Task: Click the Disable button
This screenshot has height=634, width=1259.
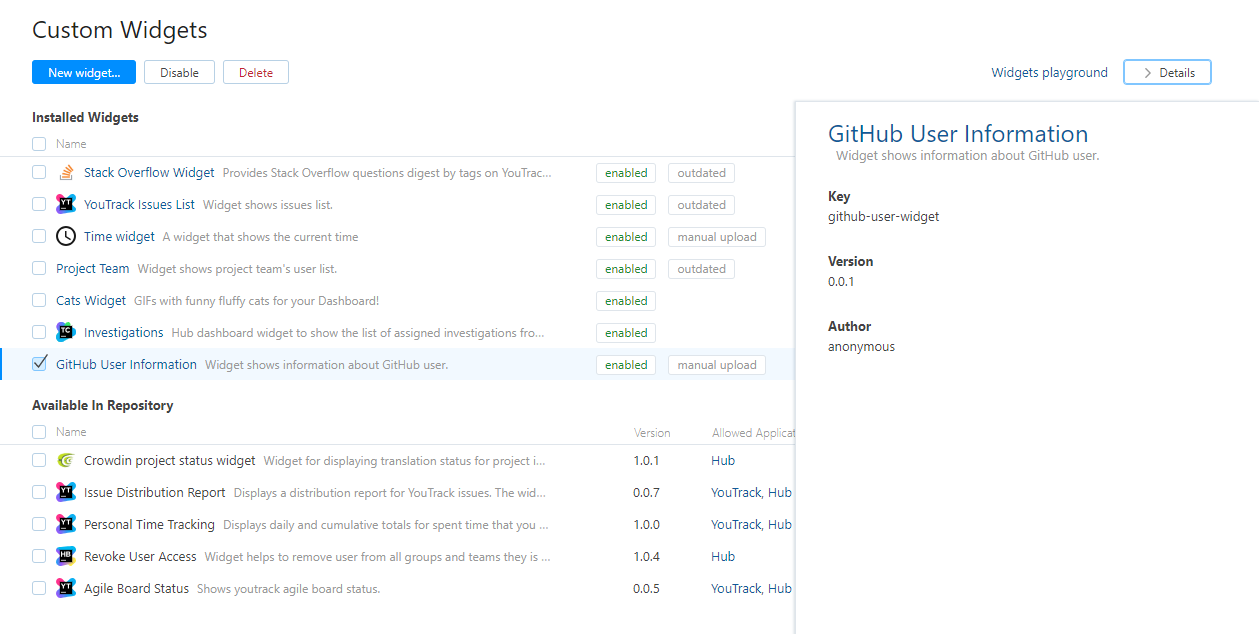Action: (x=179, y=72)
